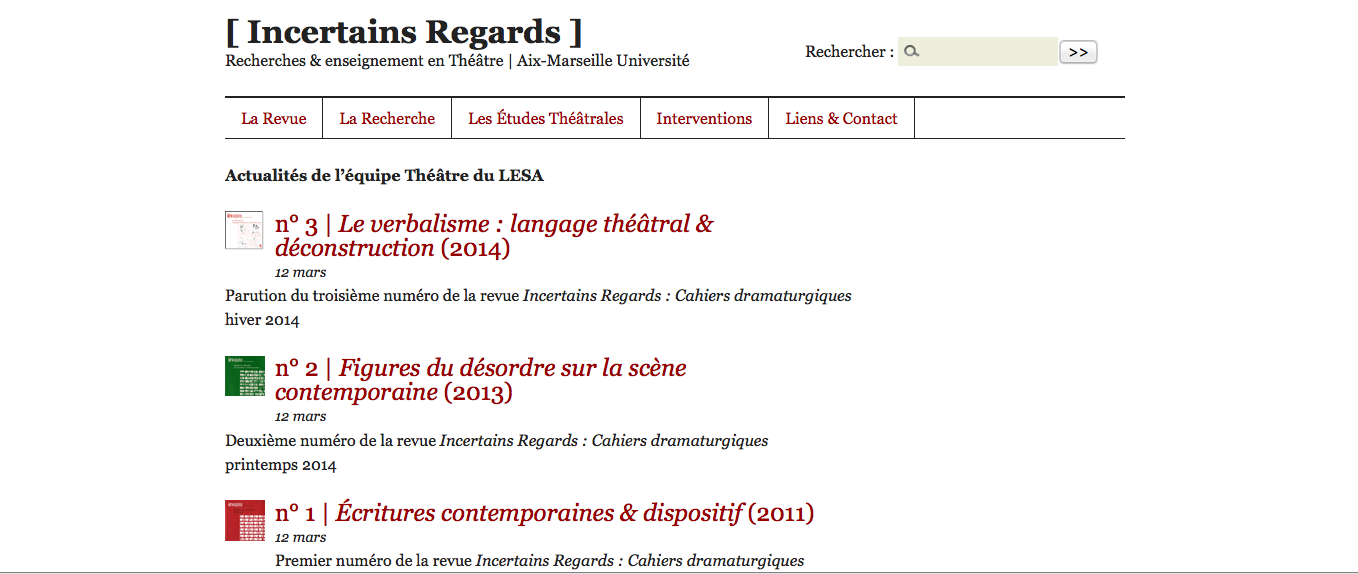Open article 'Le verbalisme : langage théâtral & déconstruction'
This screenshot has width=1358, height=574.
pos(494,236)
